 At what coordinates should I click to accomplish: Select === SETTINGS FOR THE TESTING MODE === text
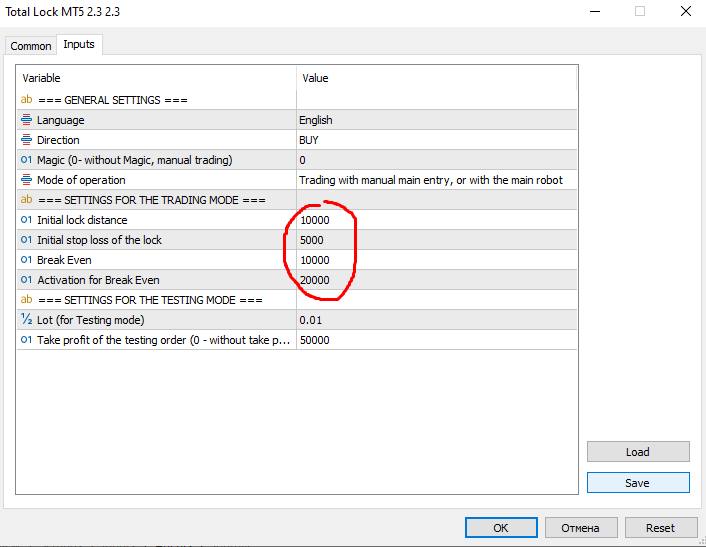pos(150,300)
